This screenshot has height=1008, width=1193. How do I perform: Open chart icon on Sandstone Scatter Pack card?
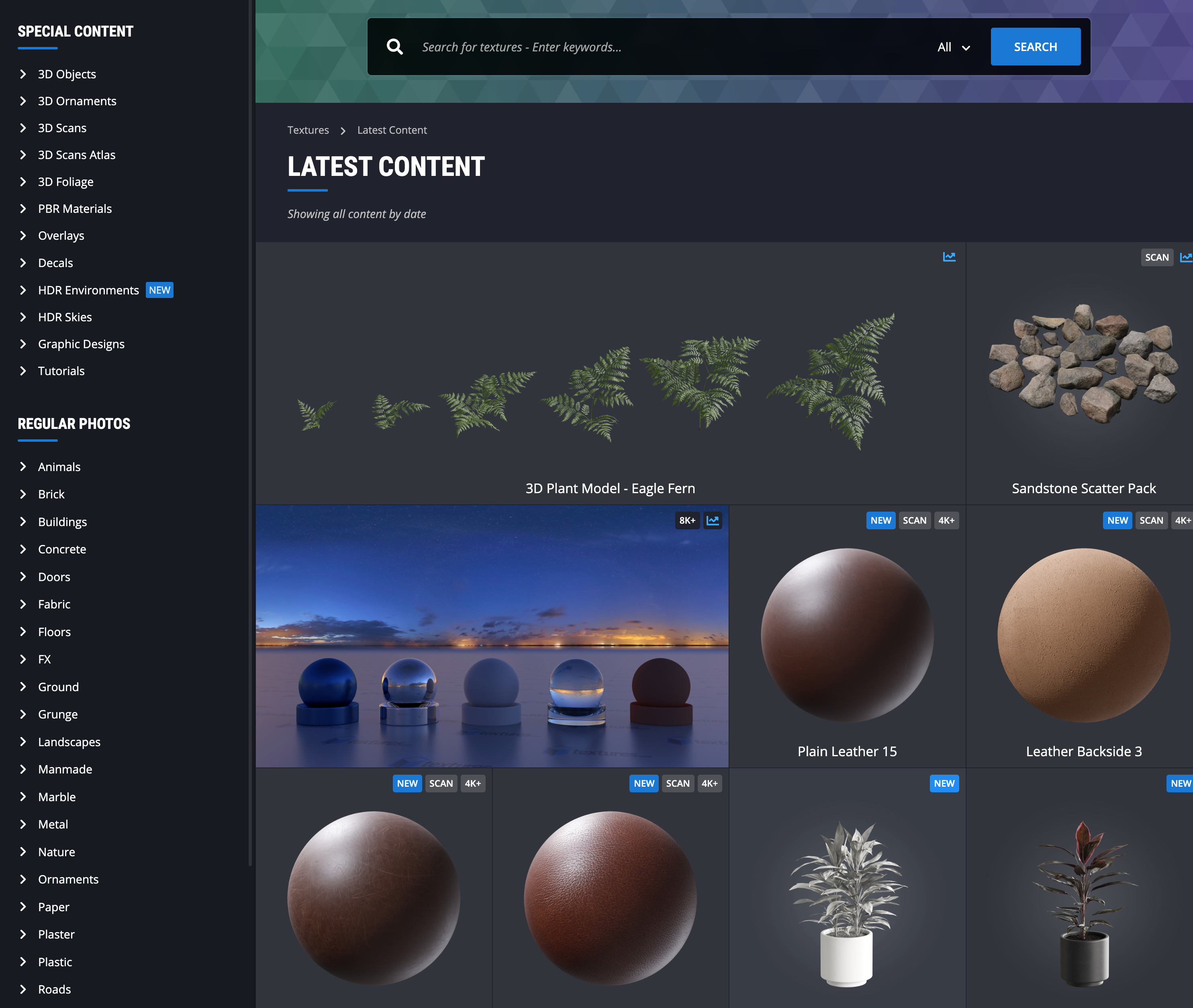(x=1186, y=257)
